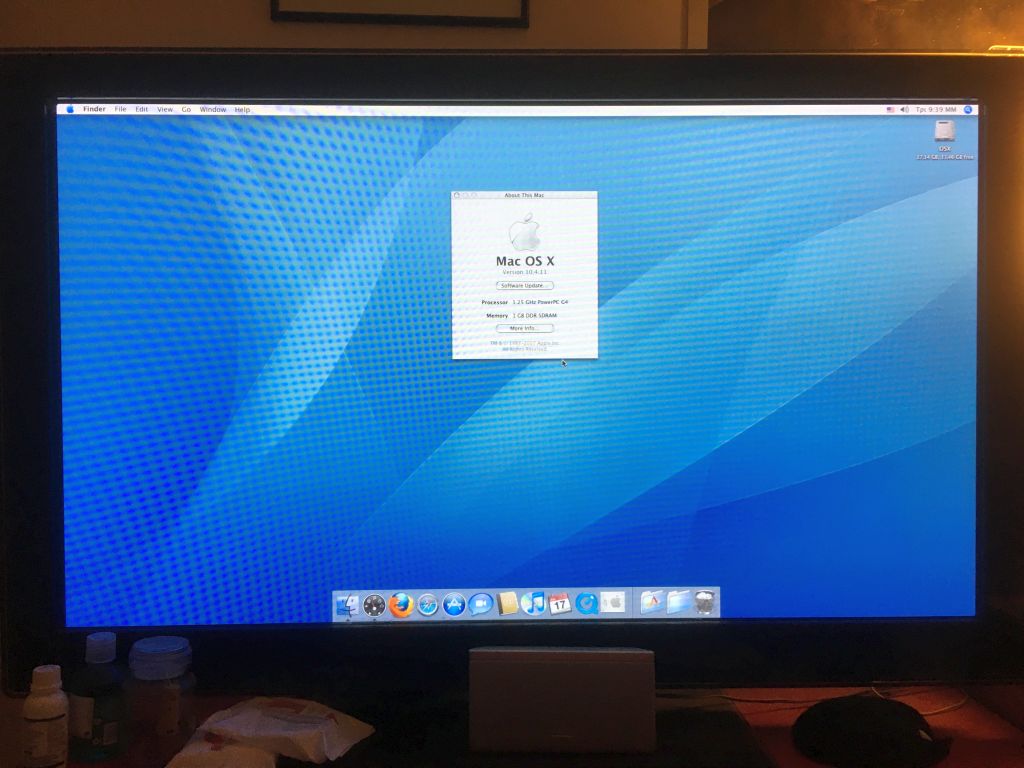Click the More Info button
The height and width of the screenshot is (768, 1024).
(524, 328)
